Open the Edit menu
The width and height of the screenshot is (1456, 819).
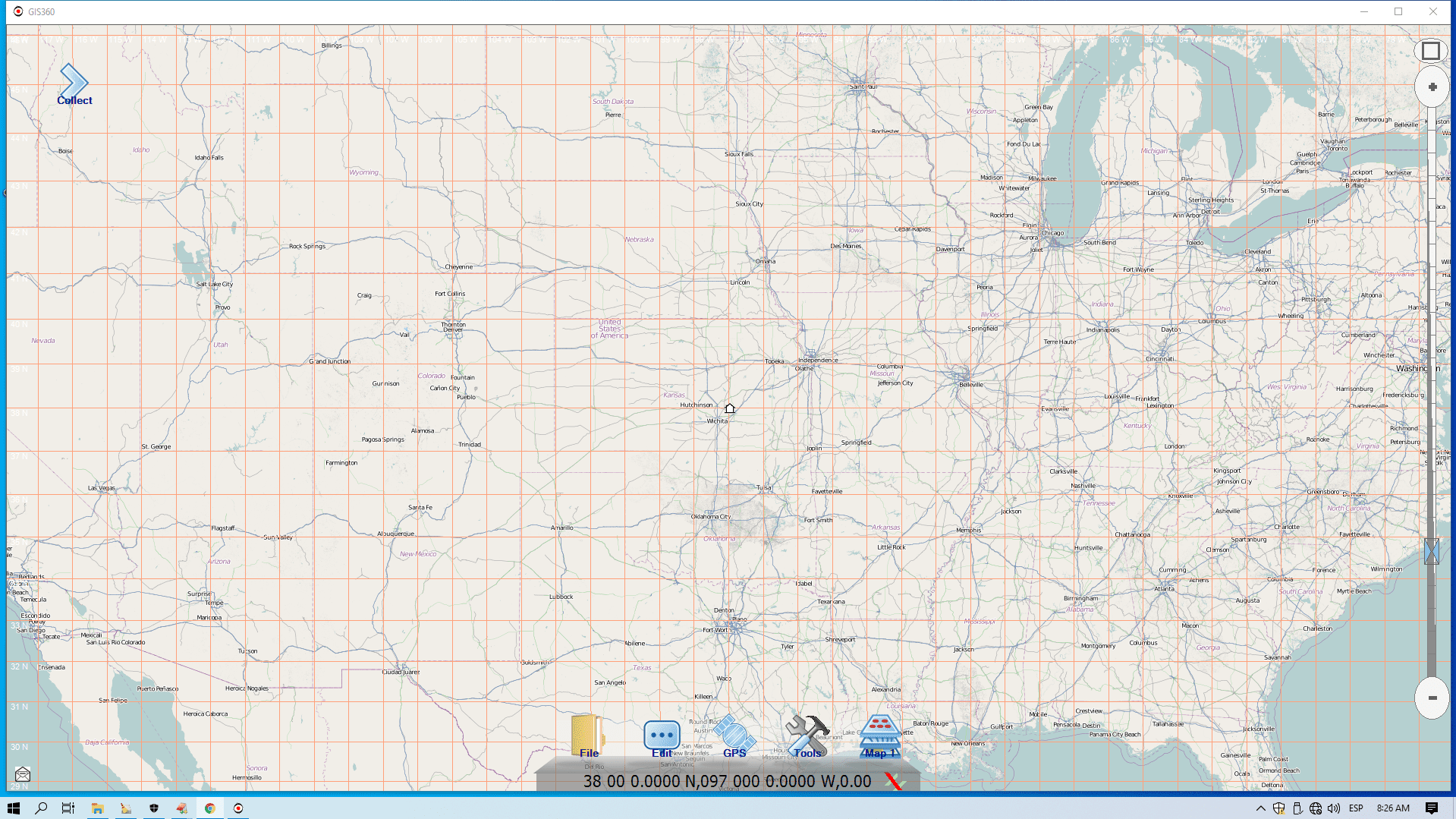662,737
